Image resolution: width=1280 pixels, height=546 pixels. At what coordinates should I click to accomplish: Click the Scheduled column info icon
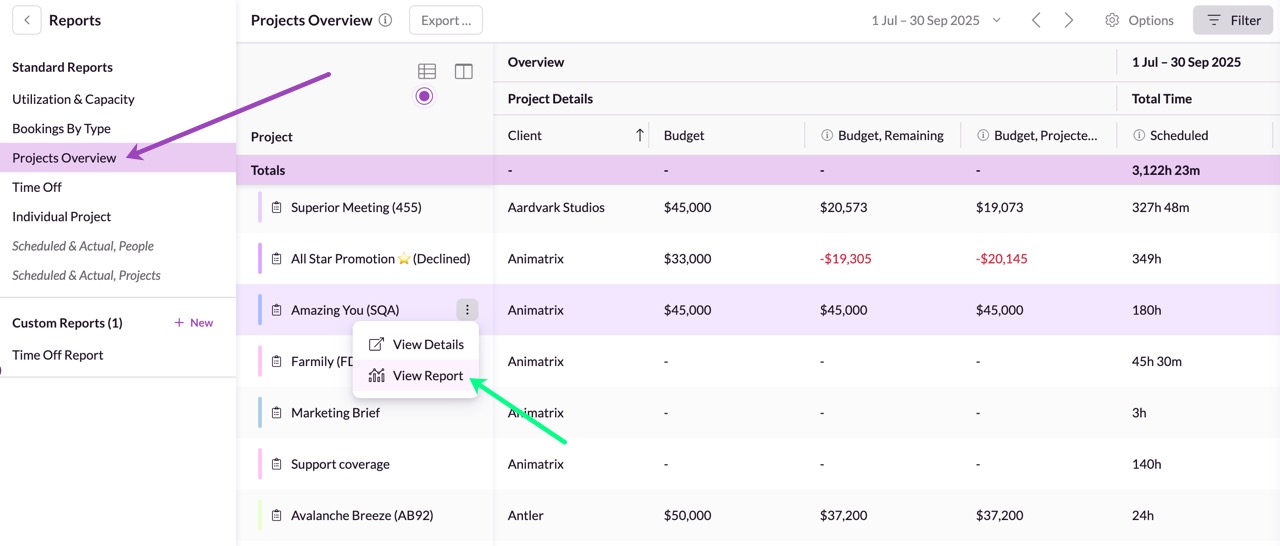tap(1139, 136)
